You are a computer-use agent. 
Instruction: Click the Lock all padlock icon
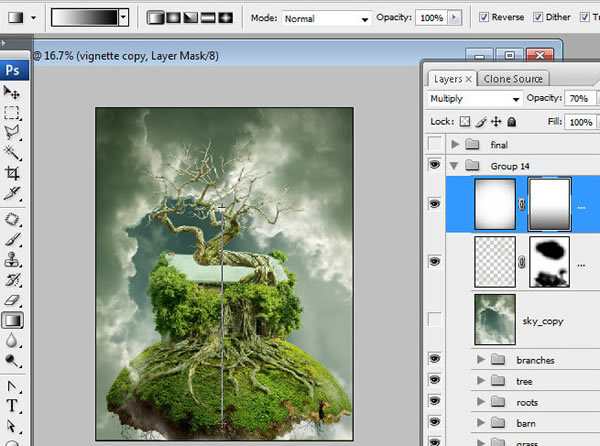511,122
